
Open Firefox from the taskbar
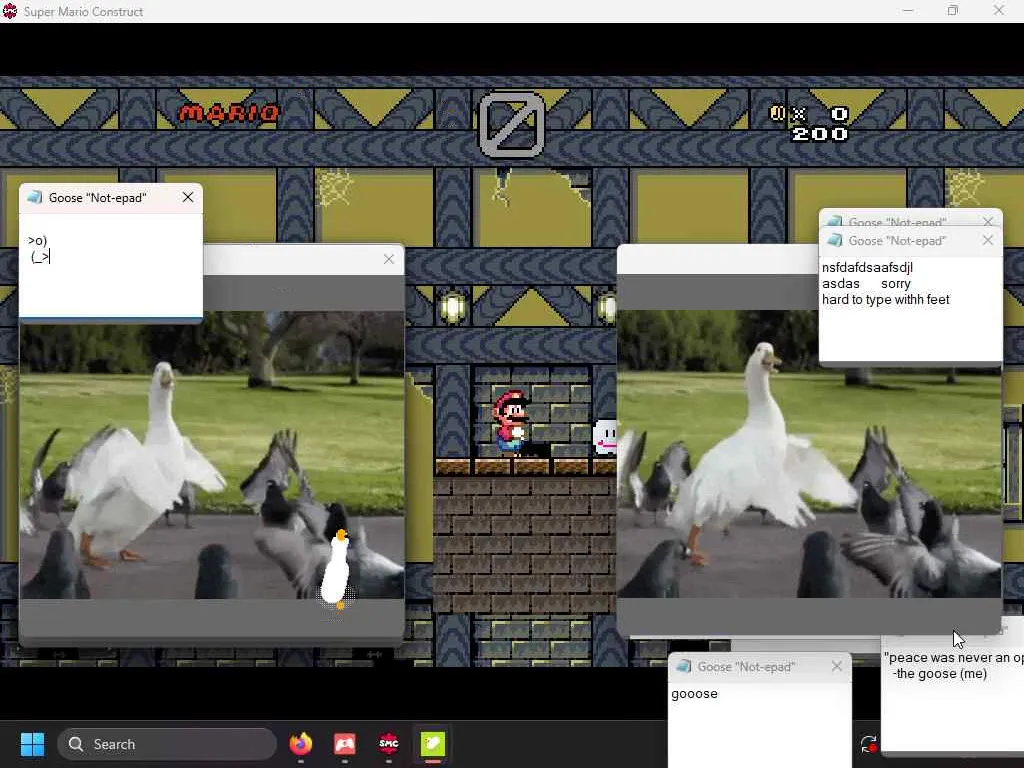pos(301,744)
